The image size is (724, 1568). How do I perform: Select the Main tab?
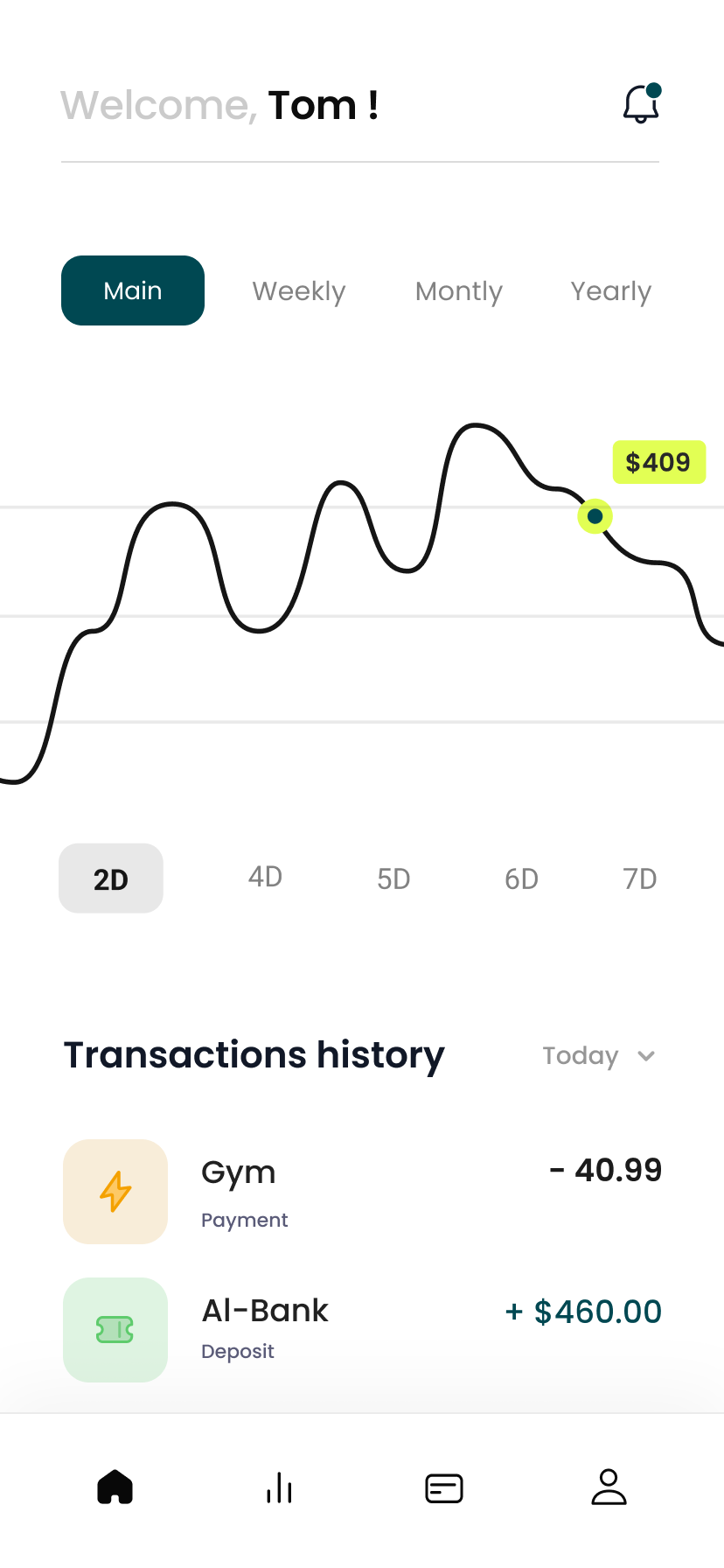tap(133, 290)
